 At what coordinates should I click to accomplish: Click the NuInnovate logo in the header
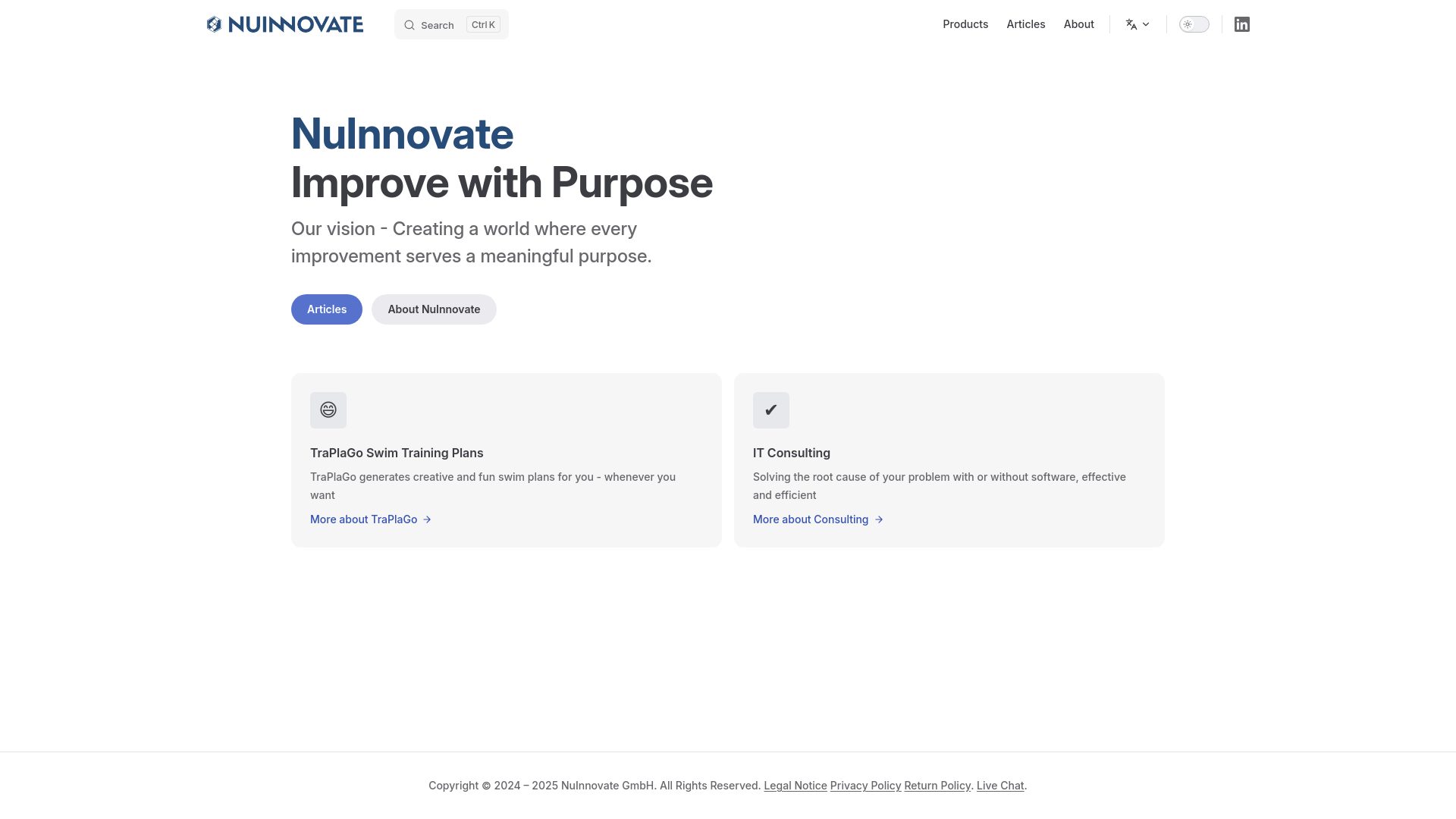click(285, 24)
